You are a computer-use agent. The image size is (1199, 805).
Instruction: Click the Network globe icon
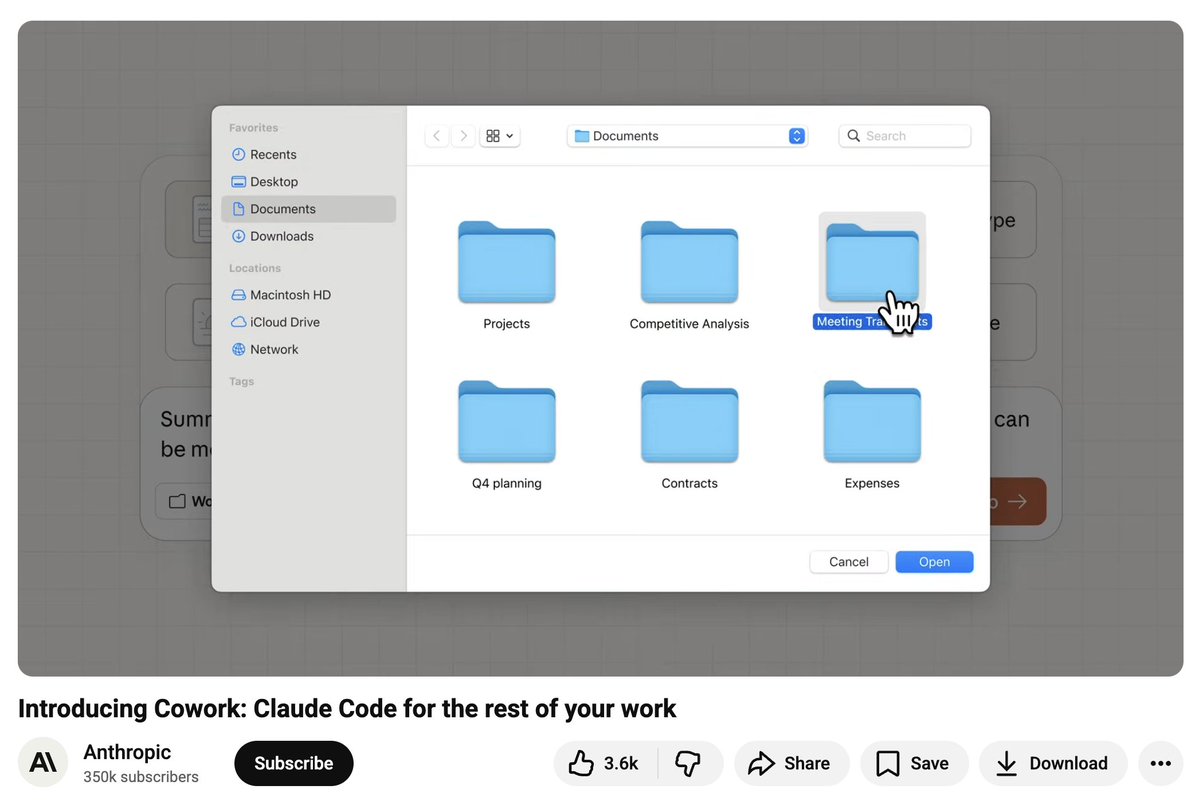coord(239,349)
